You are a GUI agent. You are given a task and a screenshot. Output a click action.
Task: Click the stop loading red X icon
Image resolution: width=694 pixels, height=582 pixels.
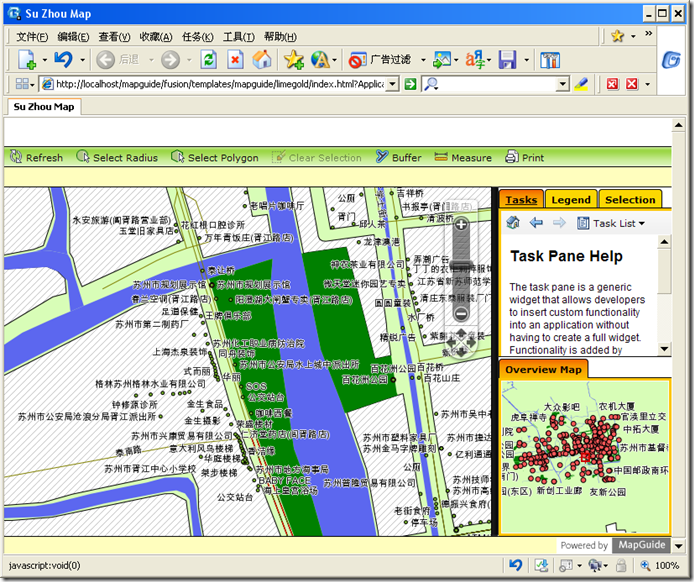pyautogui.click(x=235, y=60)
